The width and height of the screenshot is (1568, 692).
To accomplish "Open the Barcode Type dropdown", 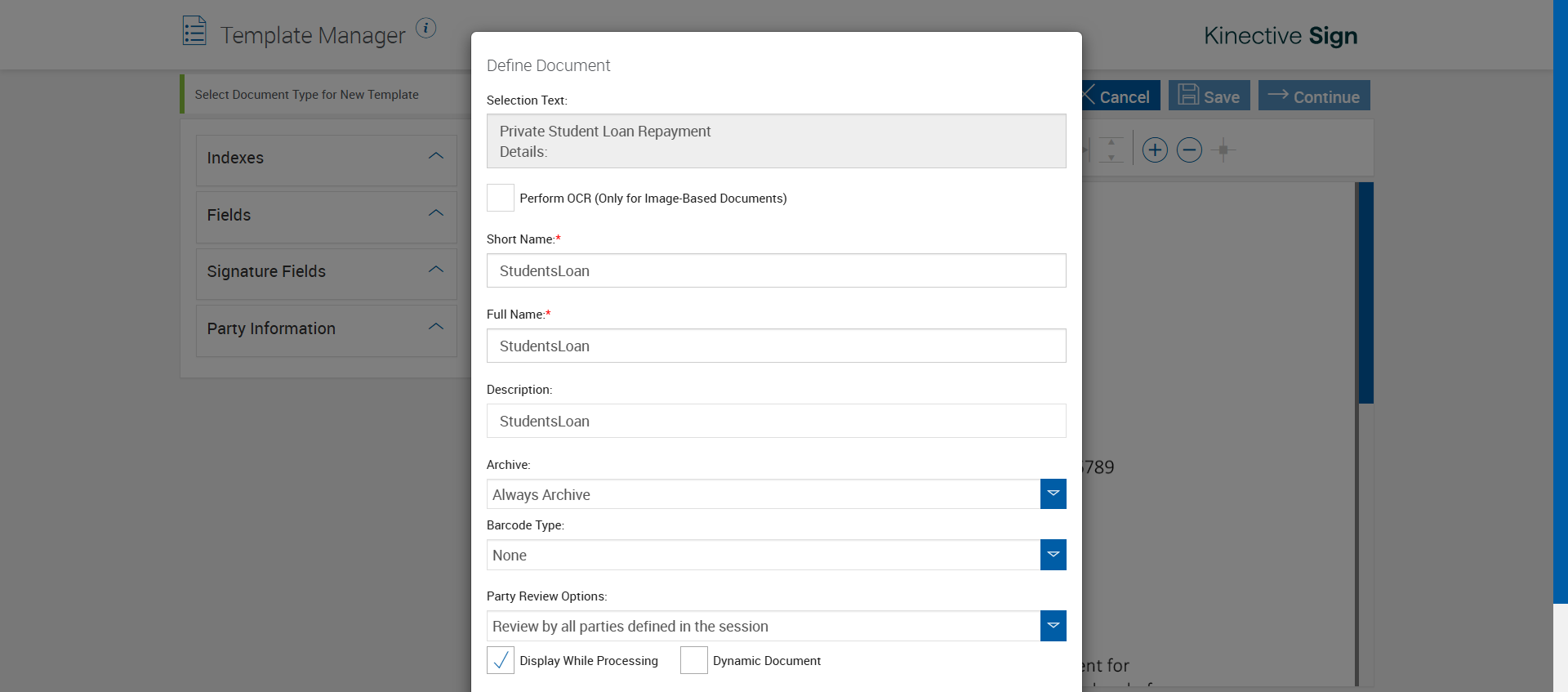I will point(1053,555).
